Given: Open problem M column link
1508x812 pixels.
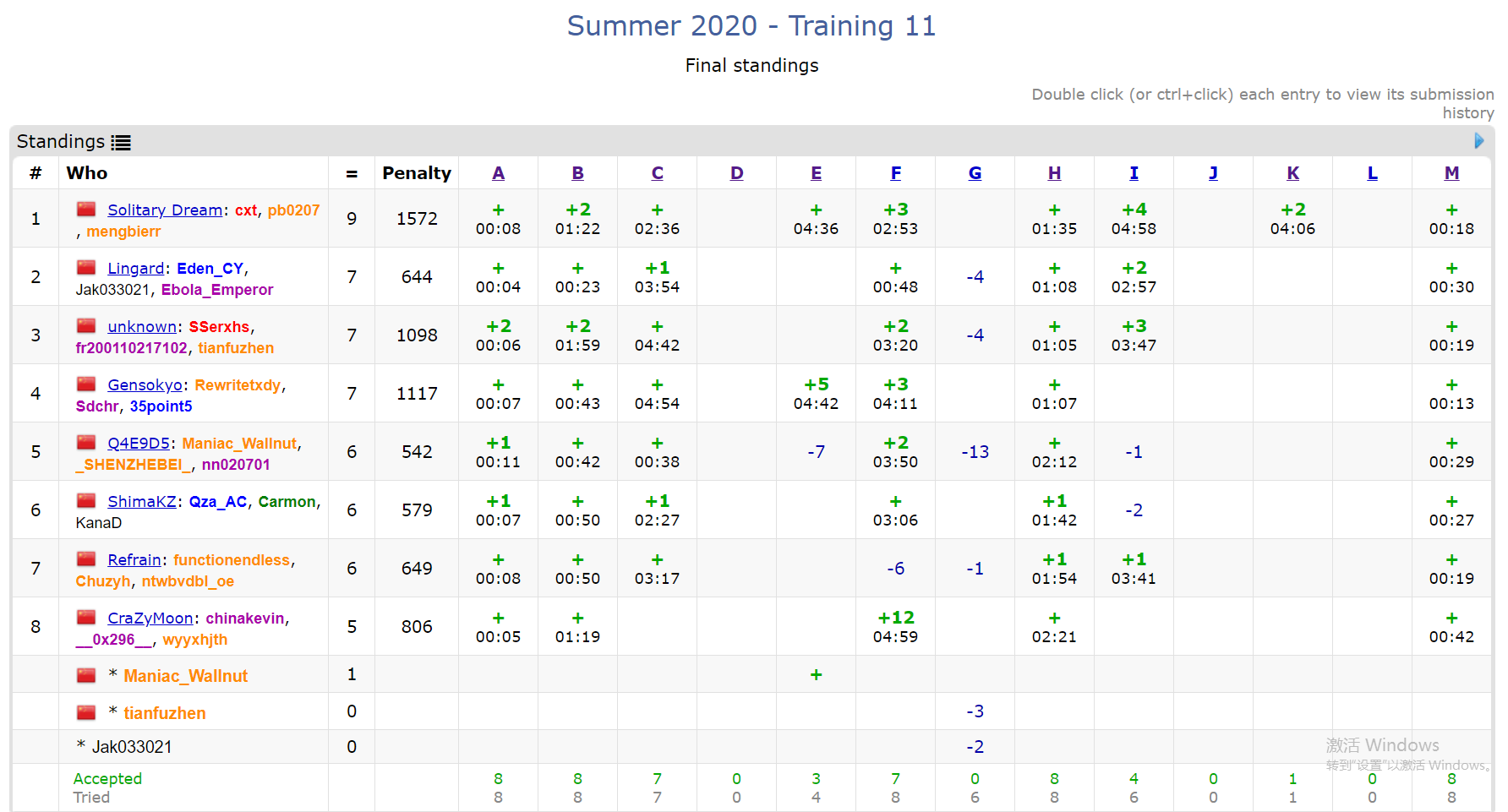Looking at the screenshot, I should pyautogui.click(x=1451, y=173).
